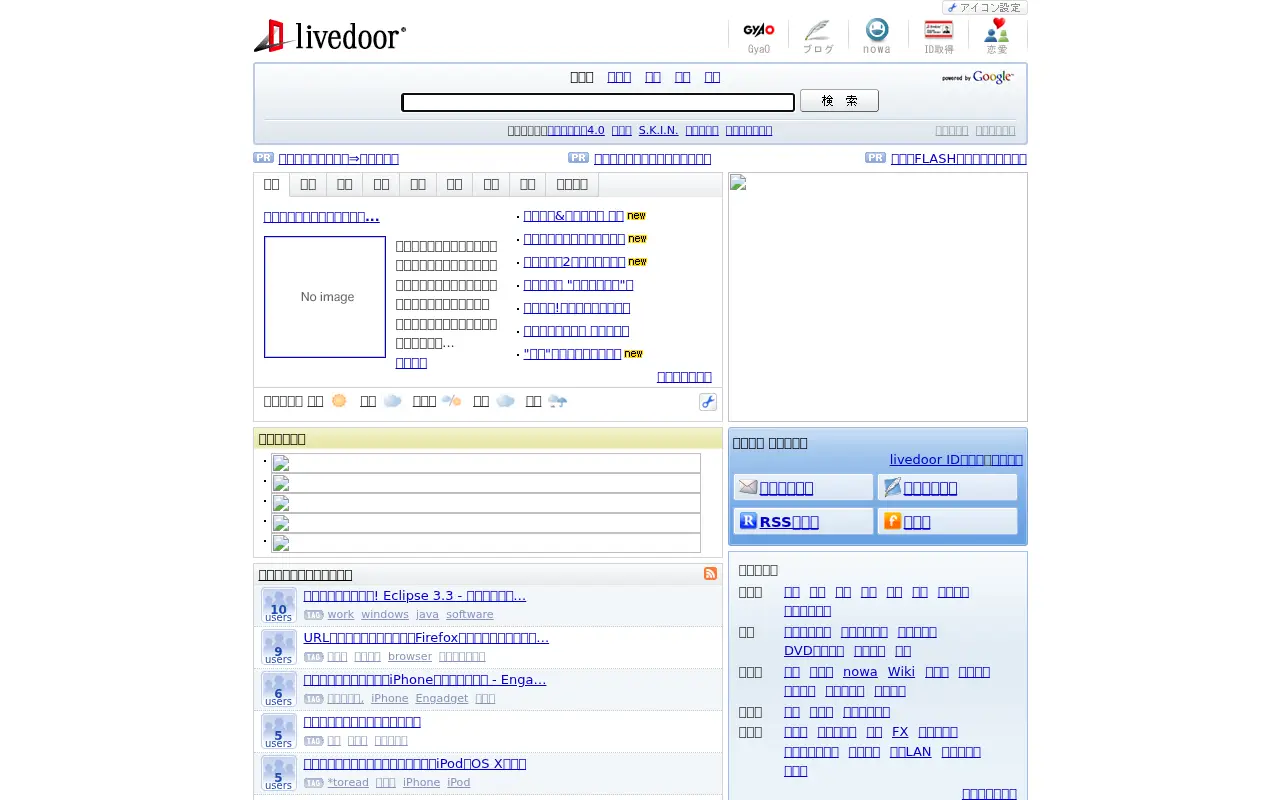Click the livedoor logo
The height and width of the screenshot is (800, 1280).
point(330,36)
